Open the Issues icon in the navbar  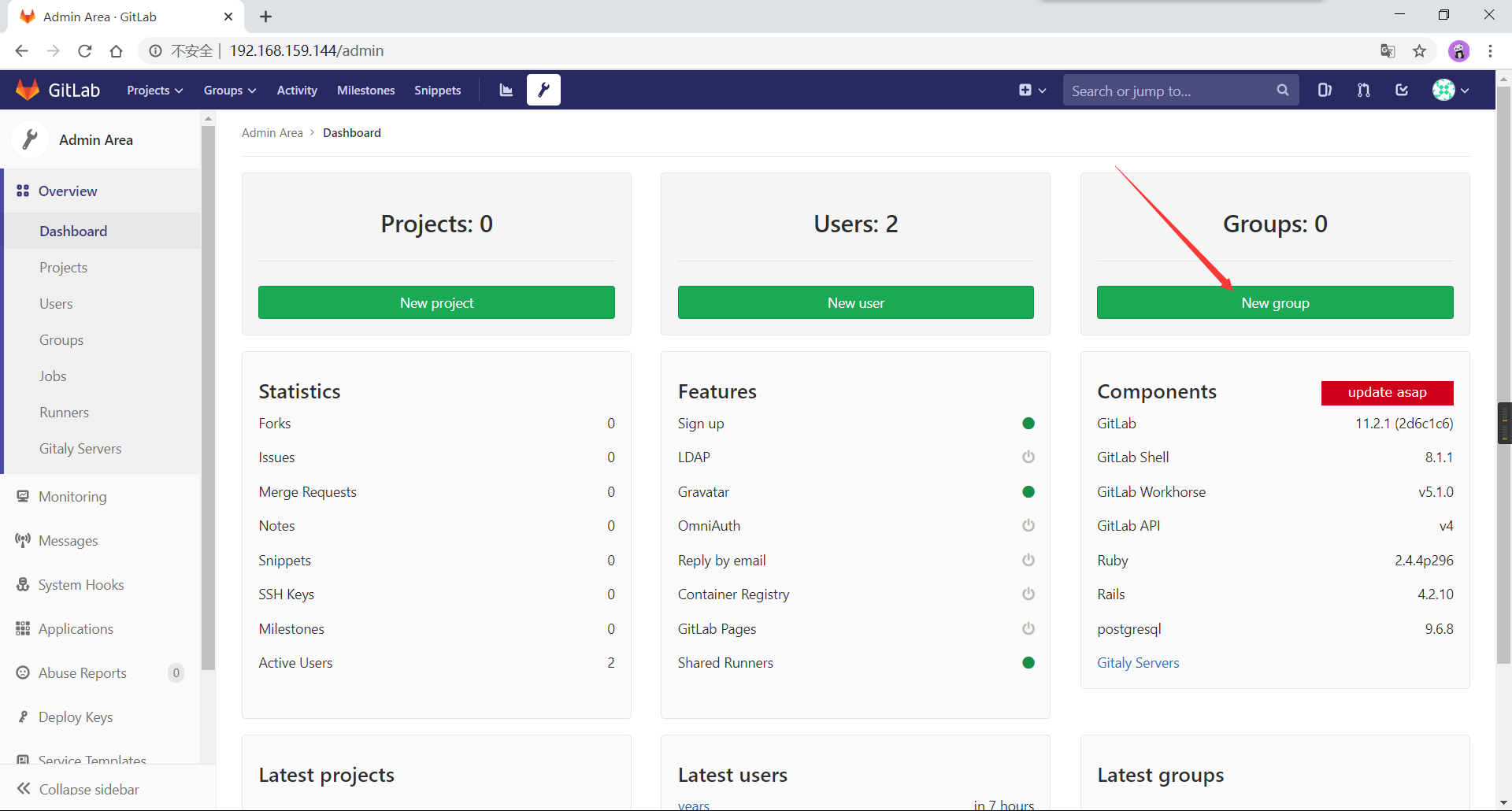tap(1325, 90)
